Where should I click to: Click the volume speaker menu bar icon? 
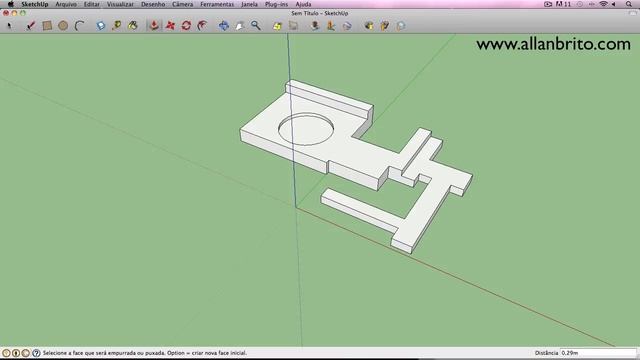pyautogui.click(x=613, y=4)
